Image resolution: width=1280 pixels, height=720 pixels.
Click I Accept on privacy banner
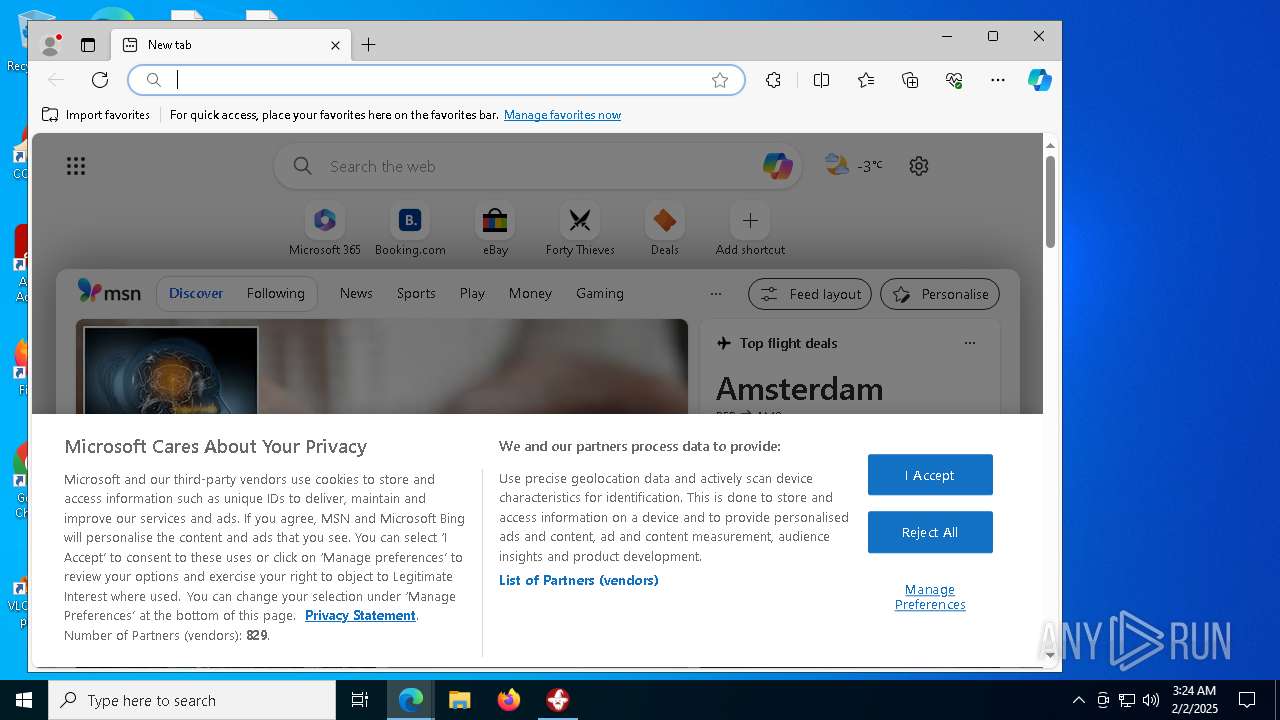coord(930,475)
